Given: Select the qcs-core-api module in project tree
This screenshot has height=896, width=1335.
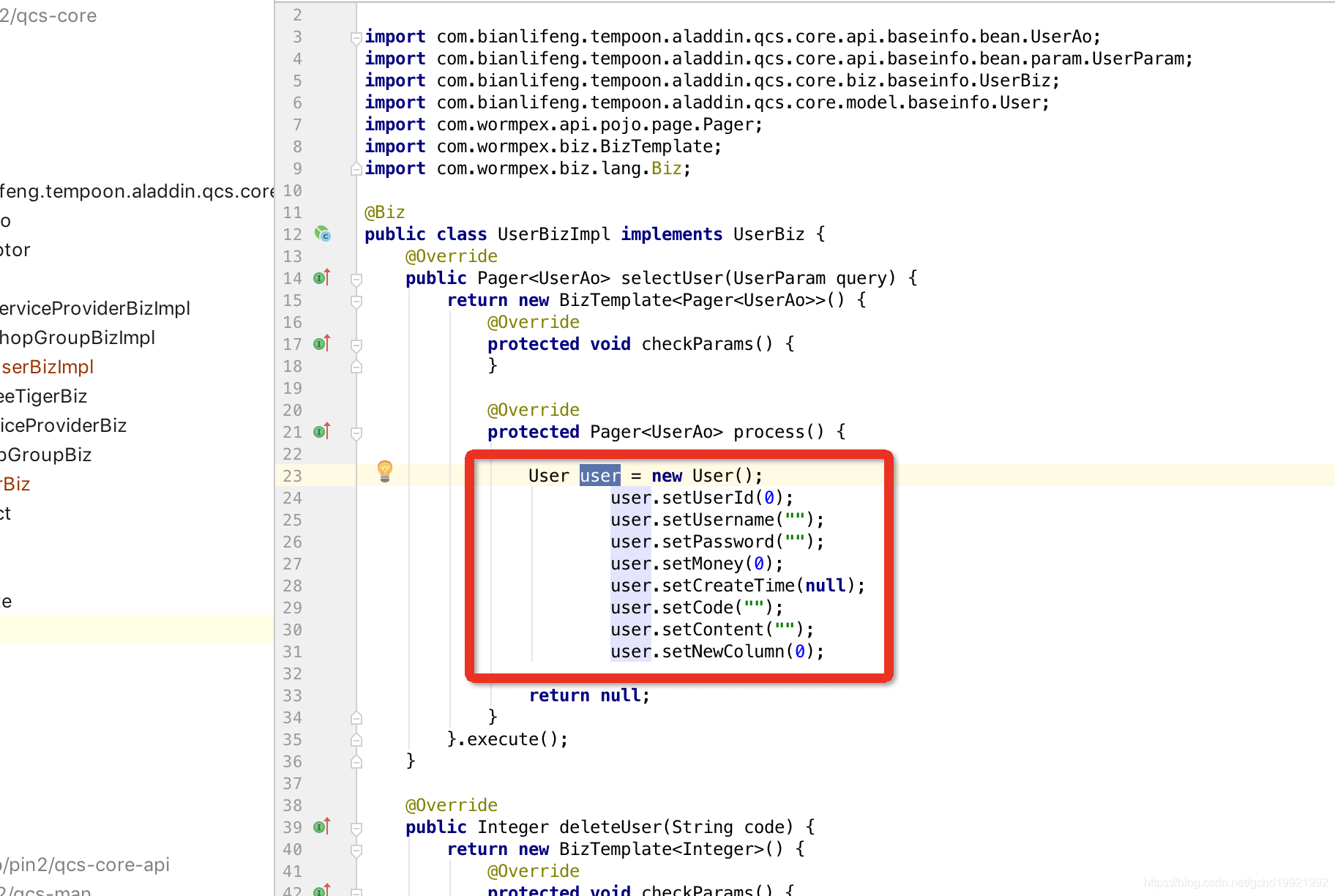Looking at the screenshot, I should tap(85, 865).
